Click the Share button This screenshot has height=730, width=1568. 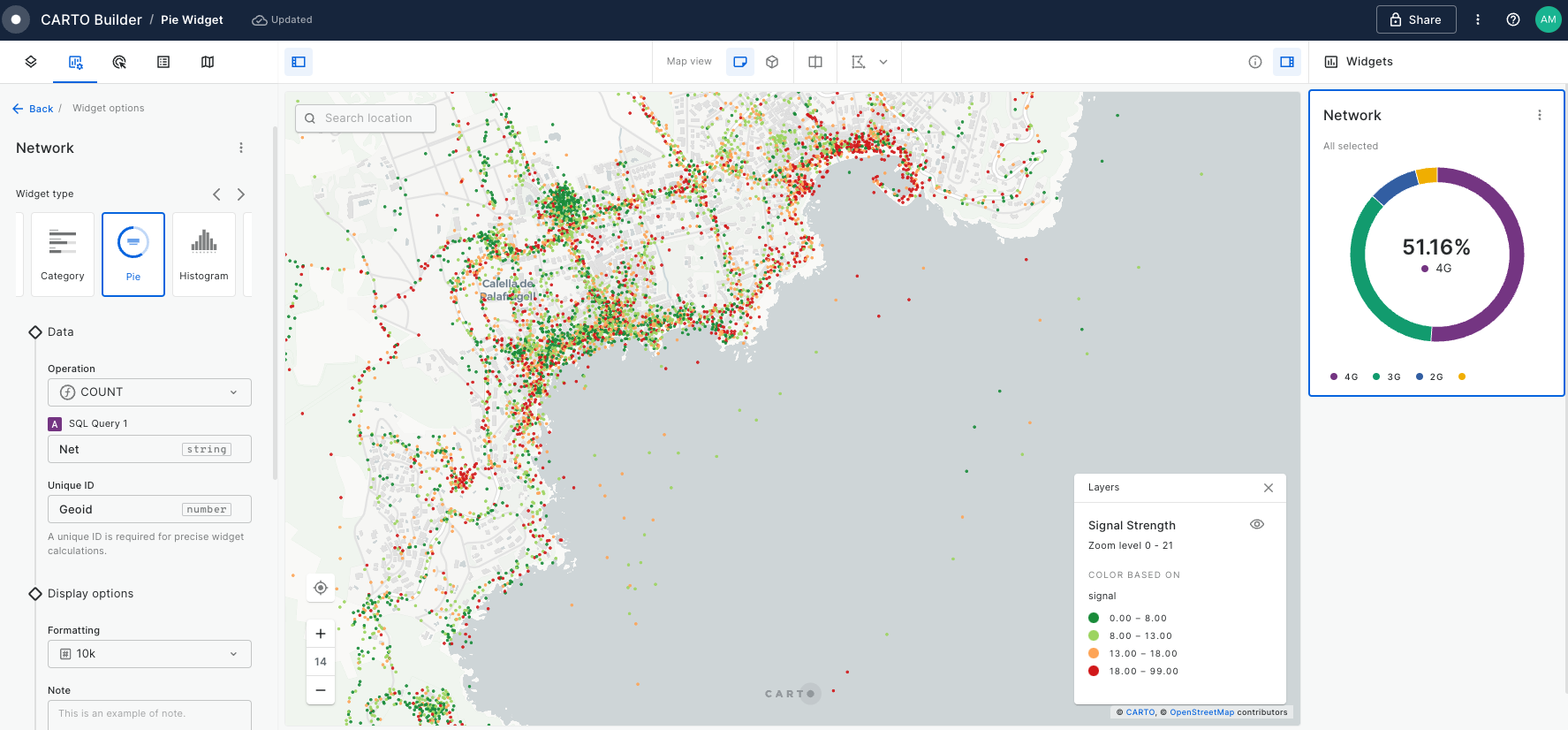tap(1416, 19)
